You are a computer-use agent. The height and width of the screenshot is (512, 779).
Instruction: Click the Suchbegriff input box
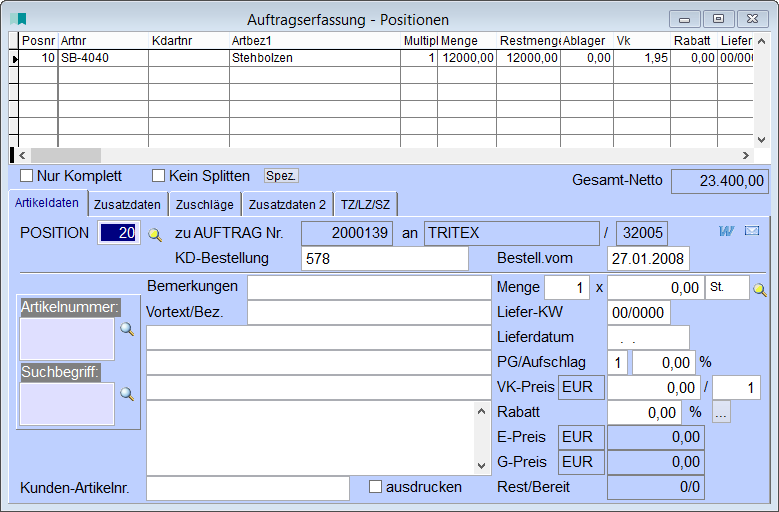click(x=67, y=404)
